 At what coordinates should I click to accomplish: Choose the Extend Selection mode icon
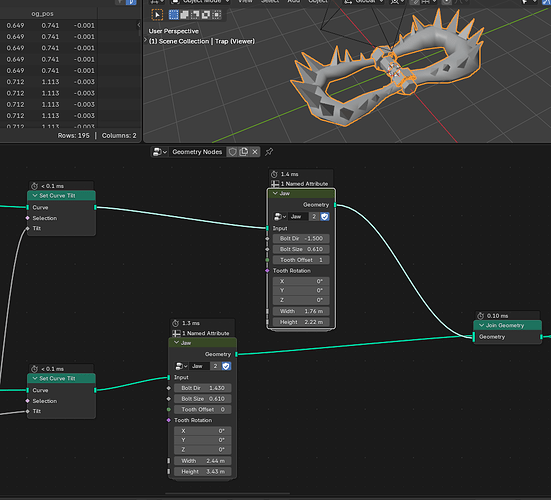[x=184, y=15]
